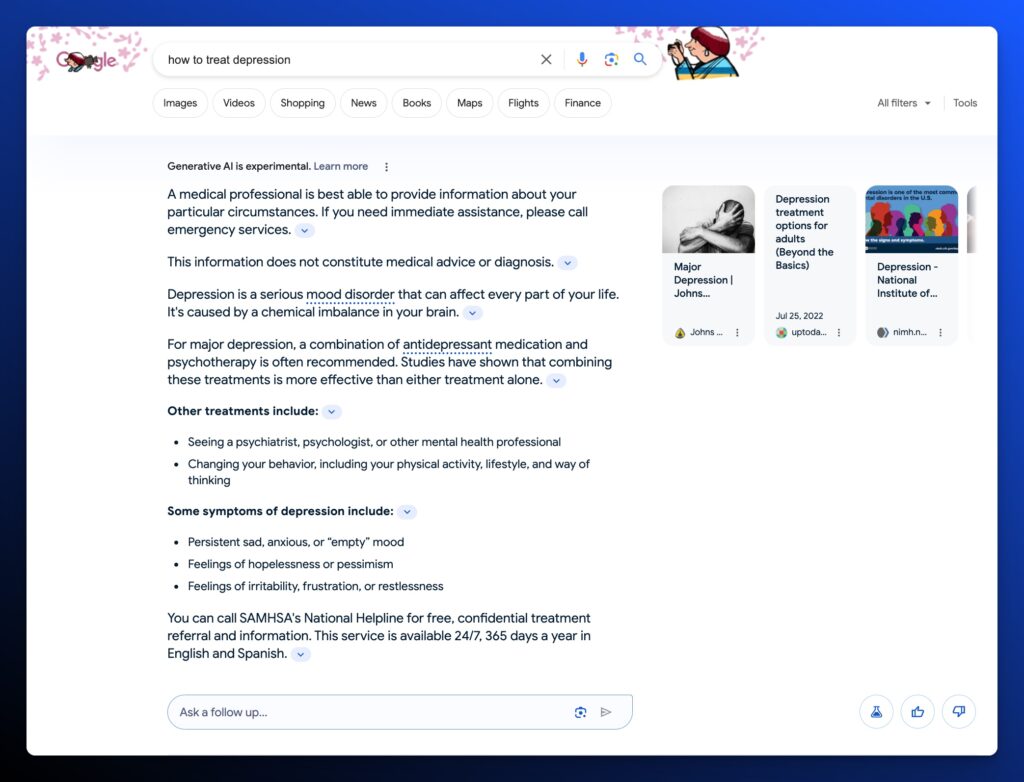Switch to the Images tab
Viewport: 1024px width, 782px height.
(x=180, y=103)
